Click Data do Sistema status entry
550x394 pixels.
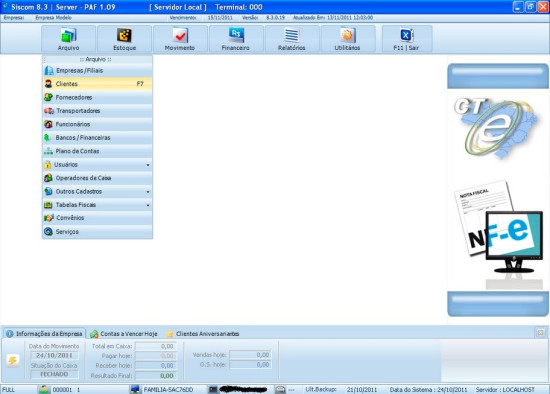click(428, 390)
